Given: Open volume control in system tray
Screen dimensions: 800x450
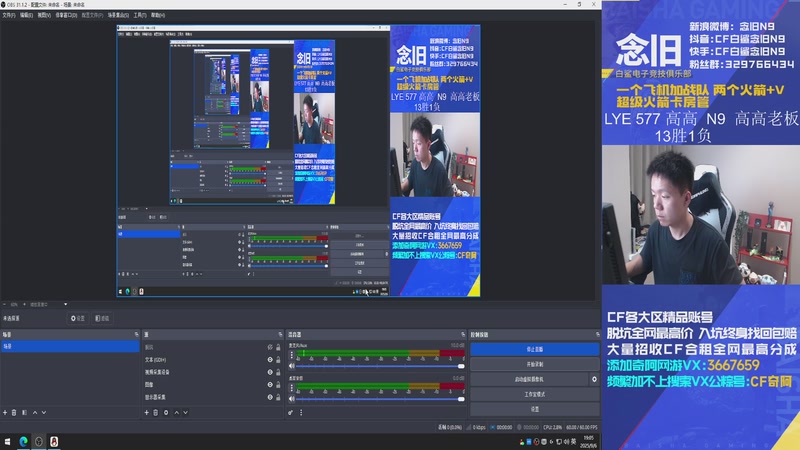Looking at the screenshot, I should [566, 442].
